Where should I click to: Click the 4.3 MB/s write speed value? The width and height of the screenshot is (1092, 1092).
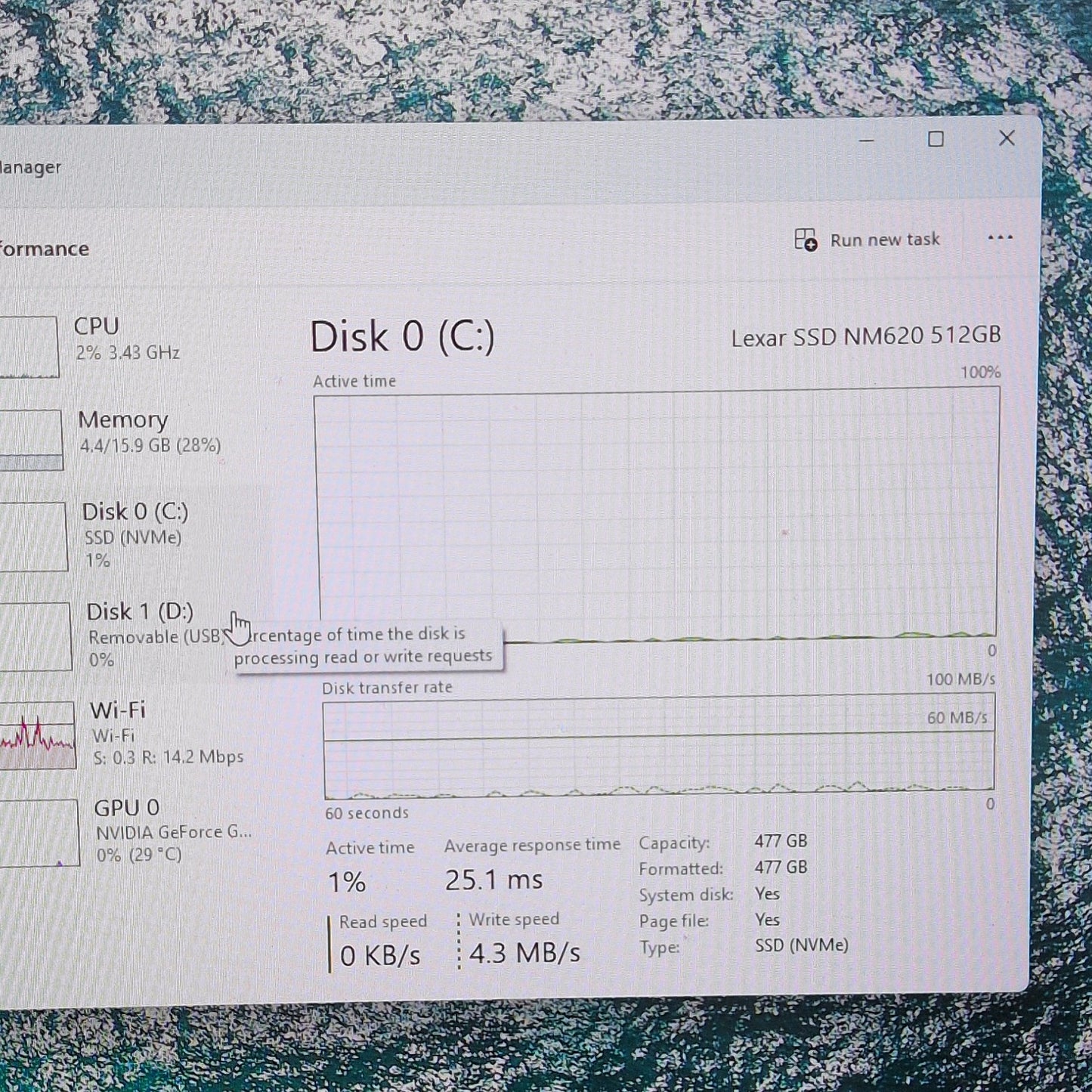tap(524, 953)
